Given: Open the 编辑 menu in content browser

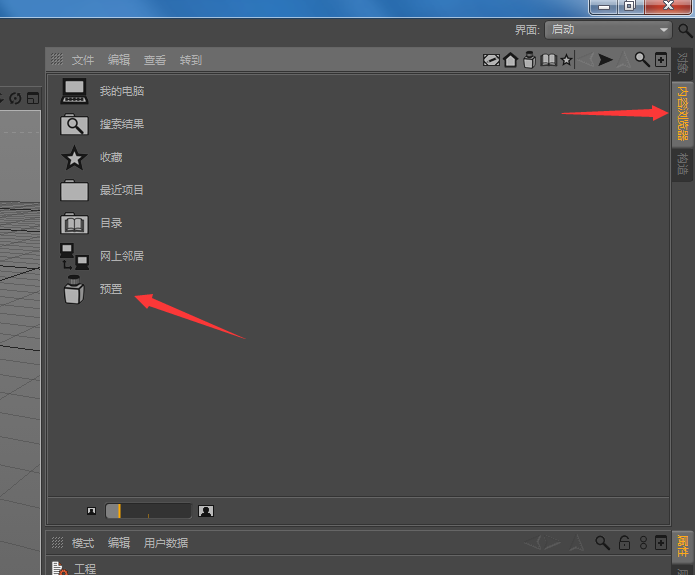Looking at the screenshot, I should (119, 60).
